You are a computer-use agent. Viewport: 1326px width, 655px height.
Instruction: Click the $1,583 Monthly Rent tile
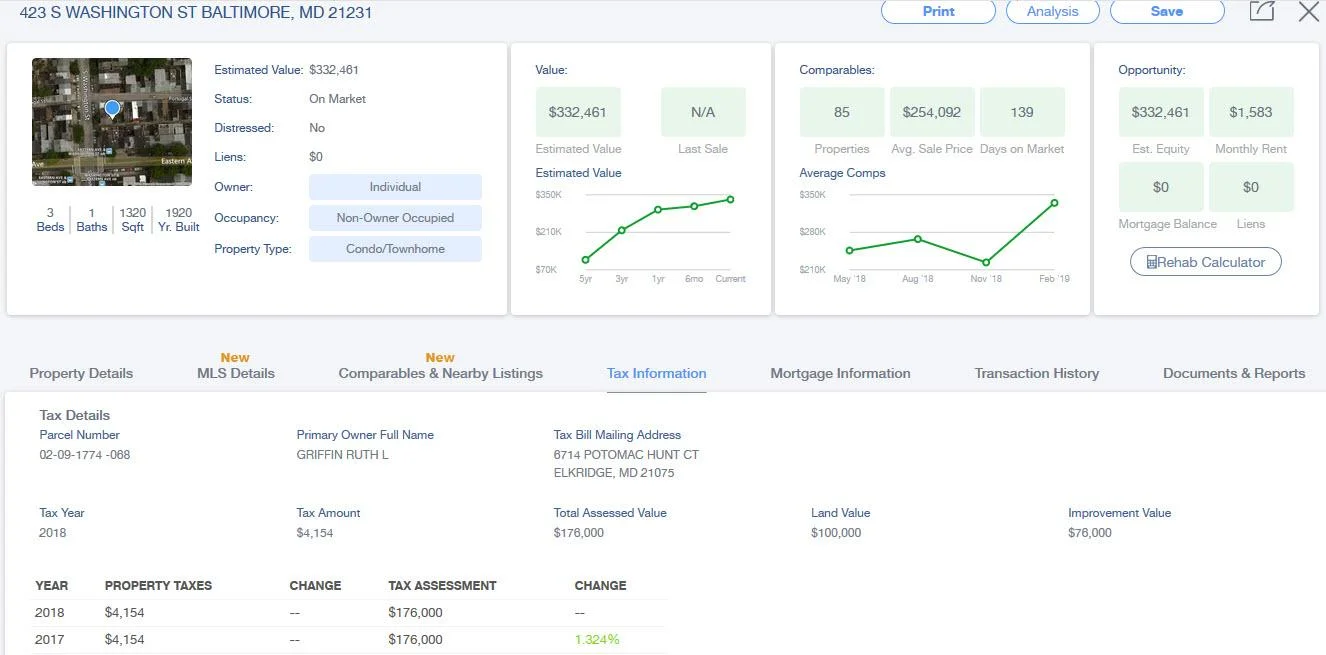pos(1250,112)
